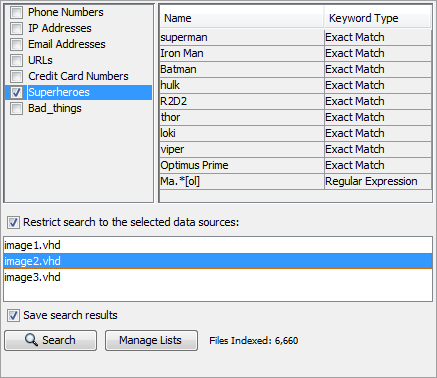Click the Files Indexed: 6,660 label
Screen dimensions: 437x378
pyautogui.click(x=254, y=341)
